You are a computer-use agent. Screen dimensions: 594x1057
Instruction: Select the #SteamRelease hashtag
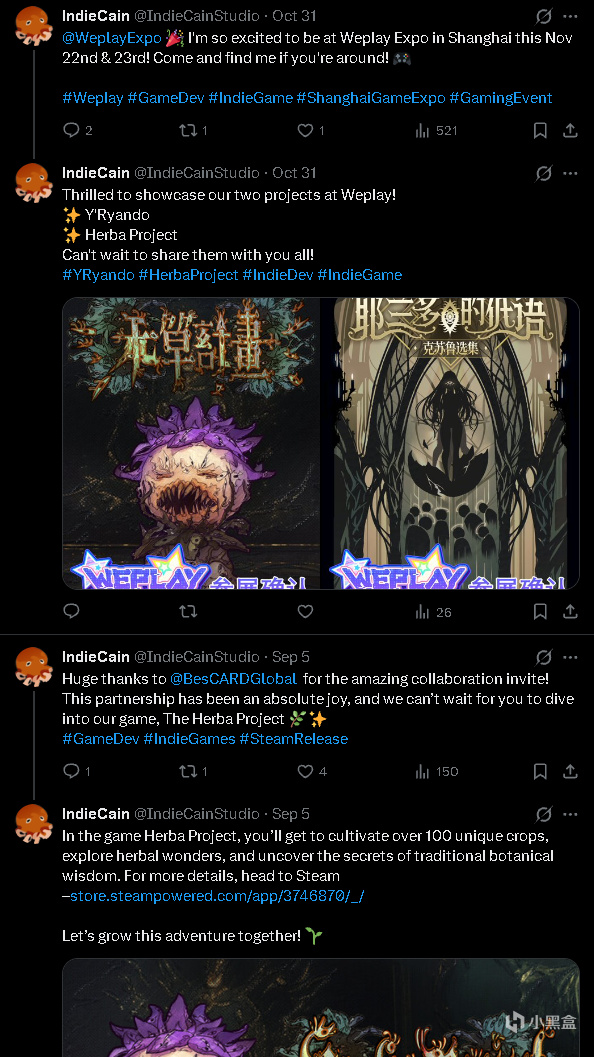[x=293, y=739]
